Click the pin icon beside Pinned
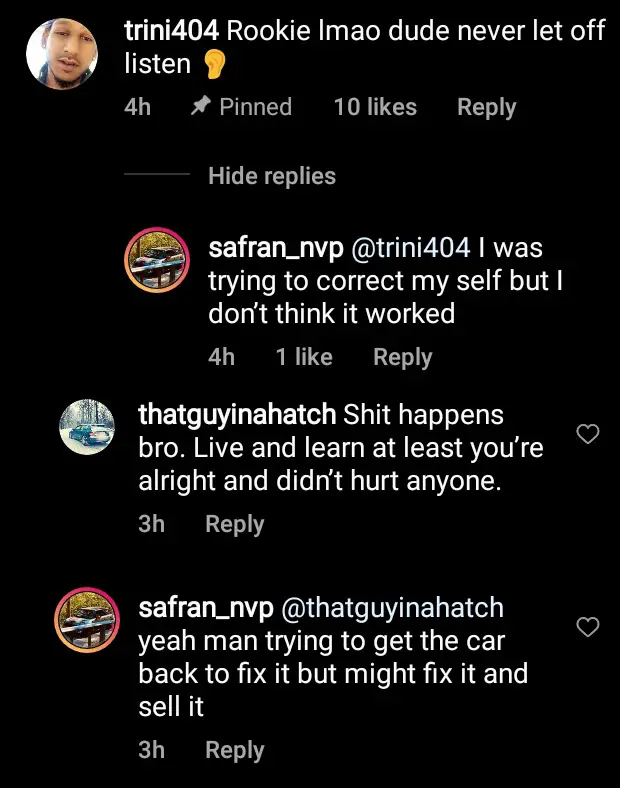 (x=198, y=107)
